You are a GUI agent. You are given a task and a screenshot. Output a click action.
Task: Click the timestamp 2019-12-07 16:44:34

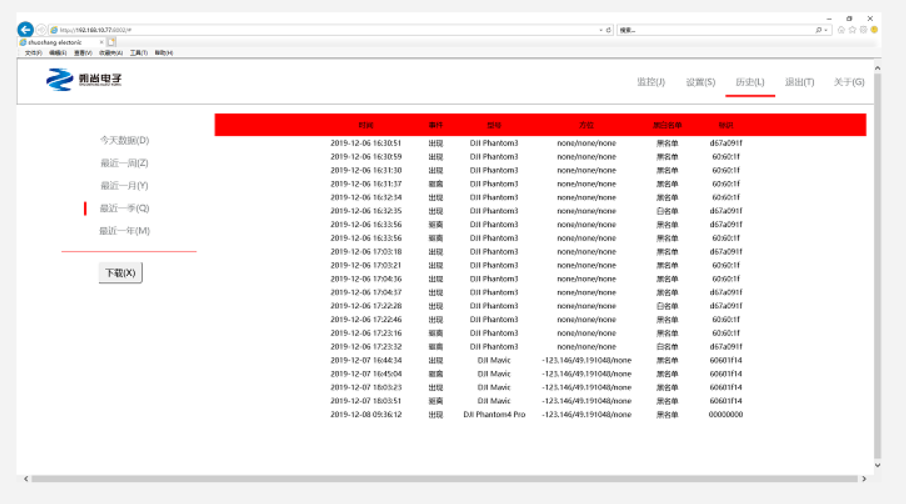366,360
